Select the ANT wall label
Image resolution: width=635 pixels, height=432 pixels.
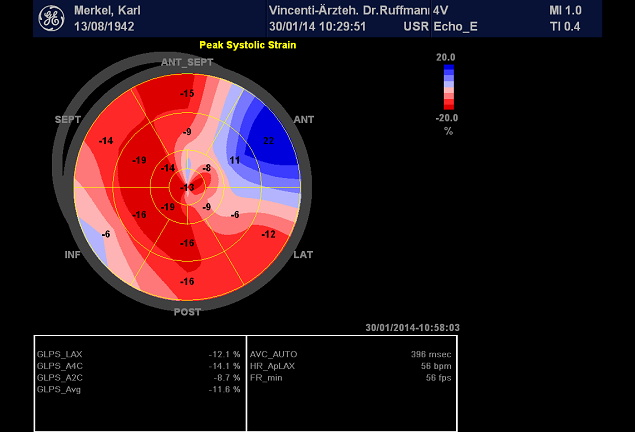pyautogui.click(x=303, y=120)
